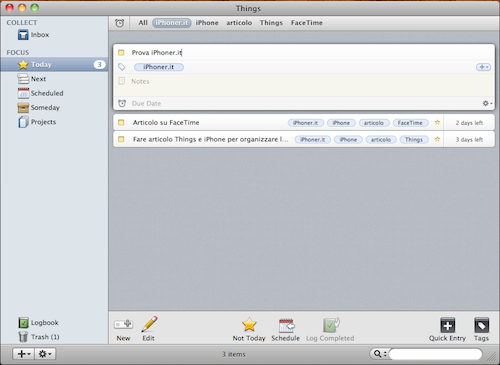Click the Today count badge 3
The height and width of the screenshot is (365, 500).
(x=99, y=64)
